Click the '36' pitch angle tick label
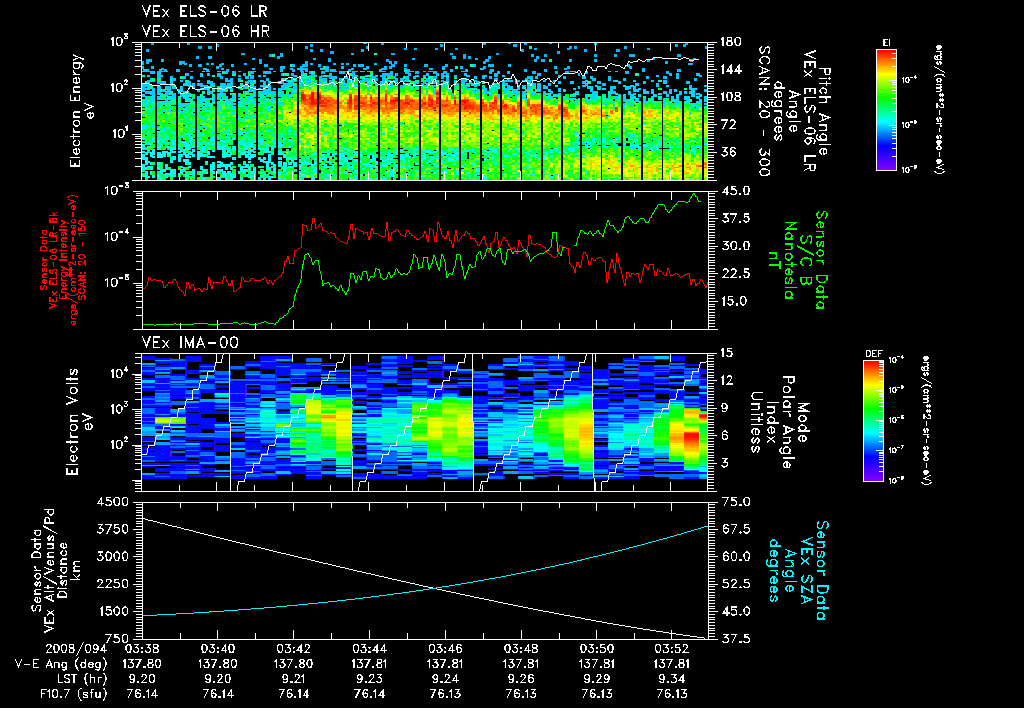The height and width of the screenshot is (708, 1024). [726, 152]
